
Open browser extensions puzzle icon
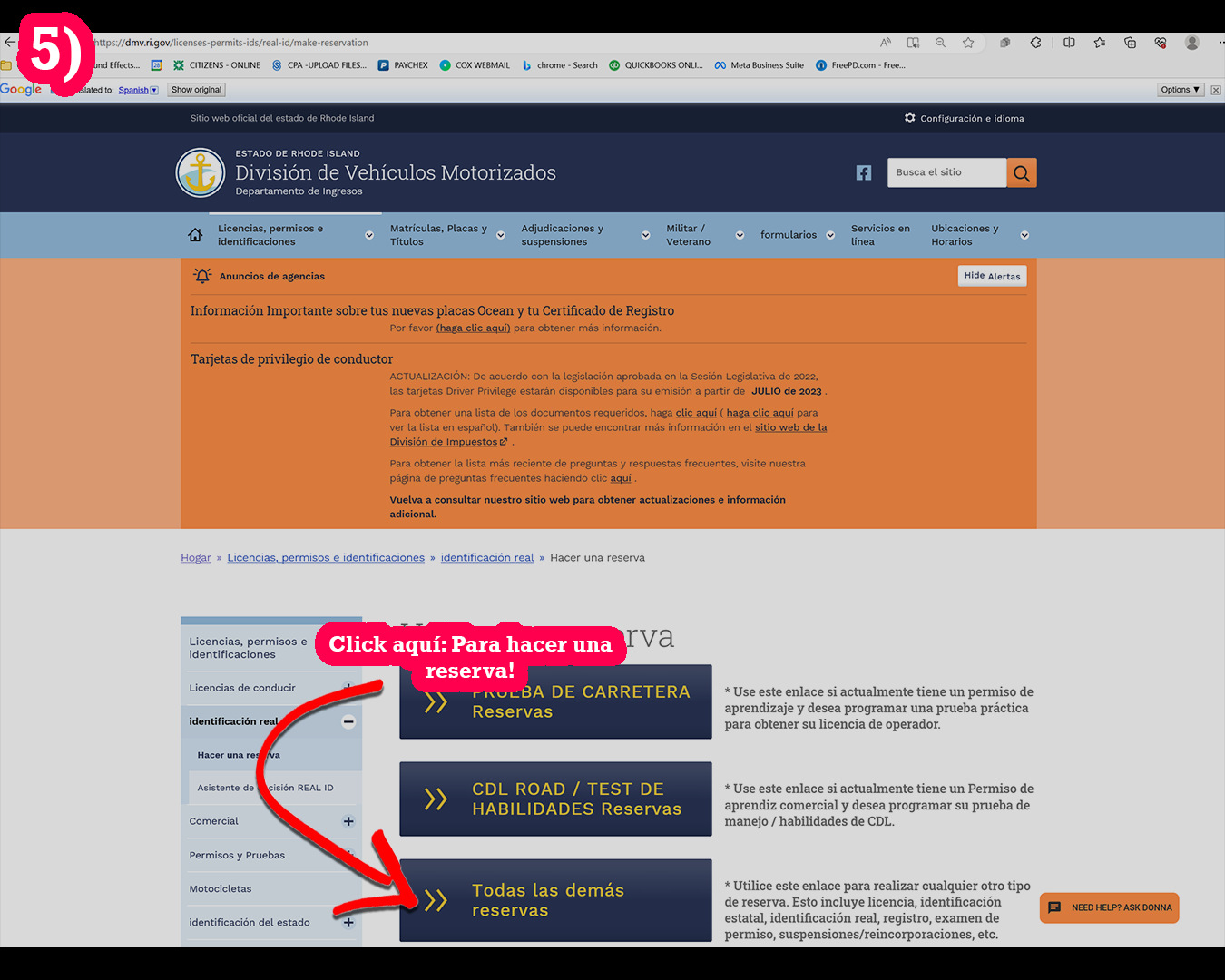1035,43
